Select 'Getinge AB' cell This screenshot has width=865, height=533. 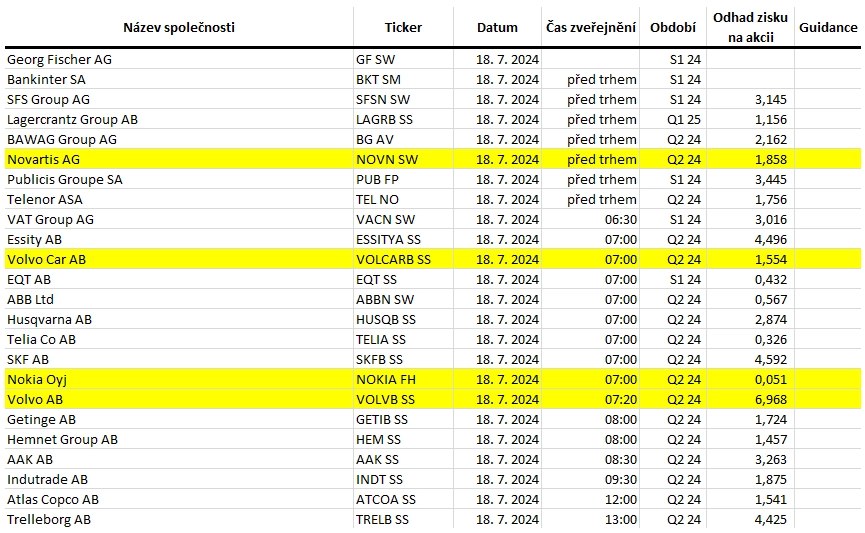click(41, 419)
